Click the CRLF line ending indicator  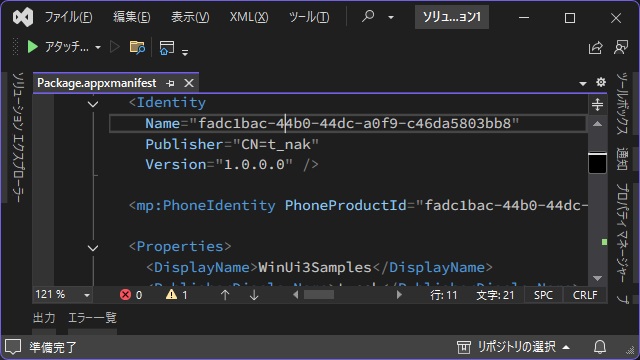coord(585,295)
